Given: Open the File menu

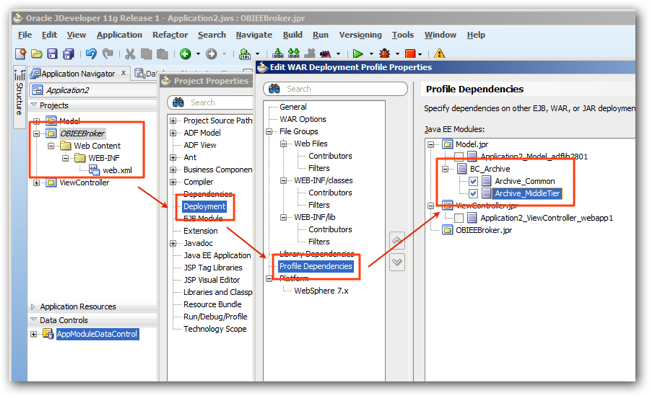Looking at the screenshot, I should point(25,35).
